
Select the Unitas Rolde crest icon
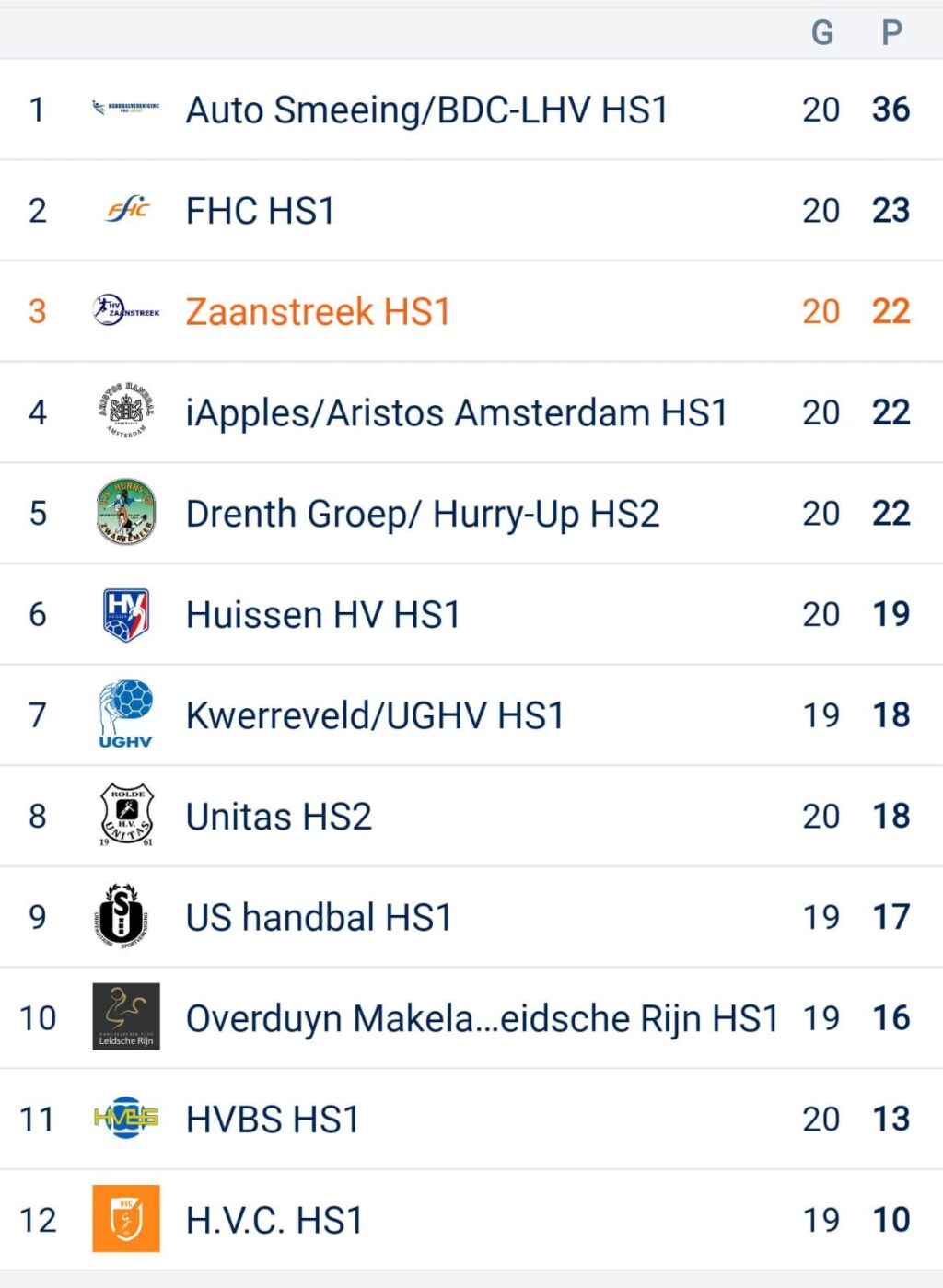[x=126, y=816]
